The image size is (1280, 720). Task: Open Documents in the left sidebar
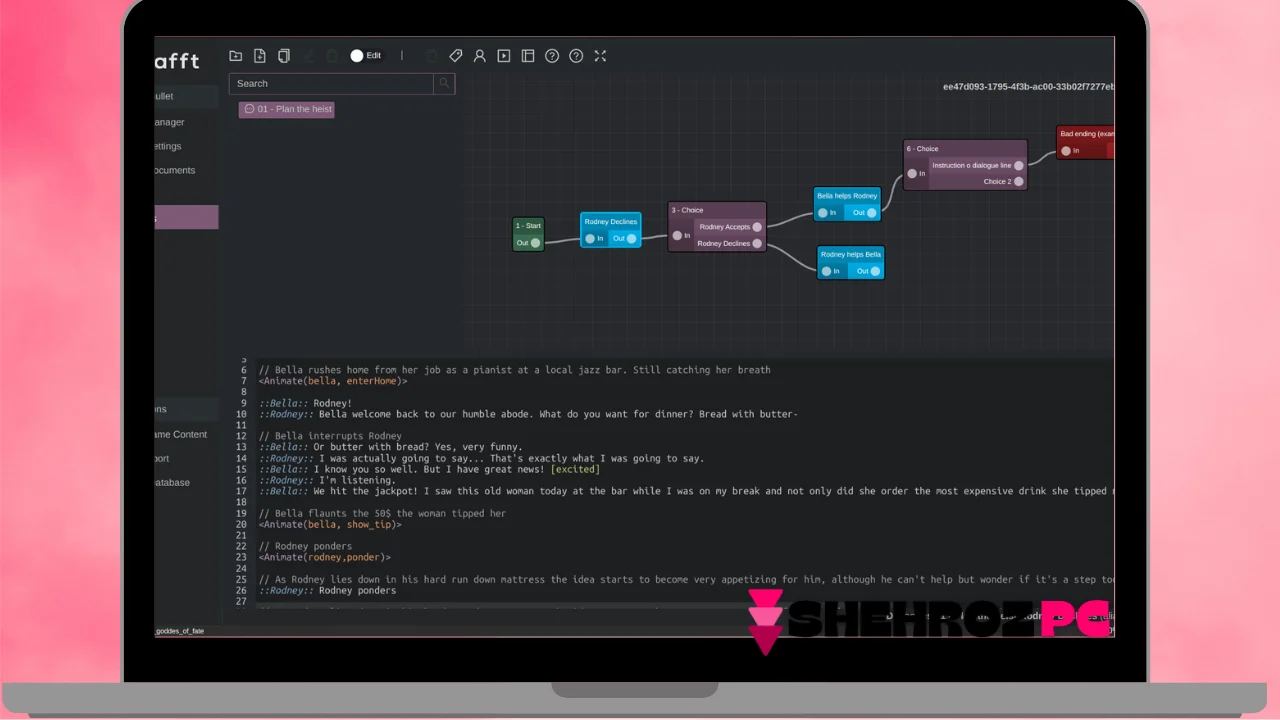coord(174,170)
